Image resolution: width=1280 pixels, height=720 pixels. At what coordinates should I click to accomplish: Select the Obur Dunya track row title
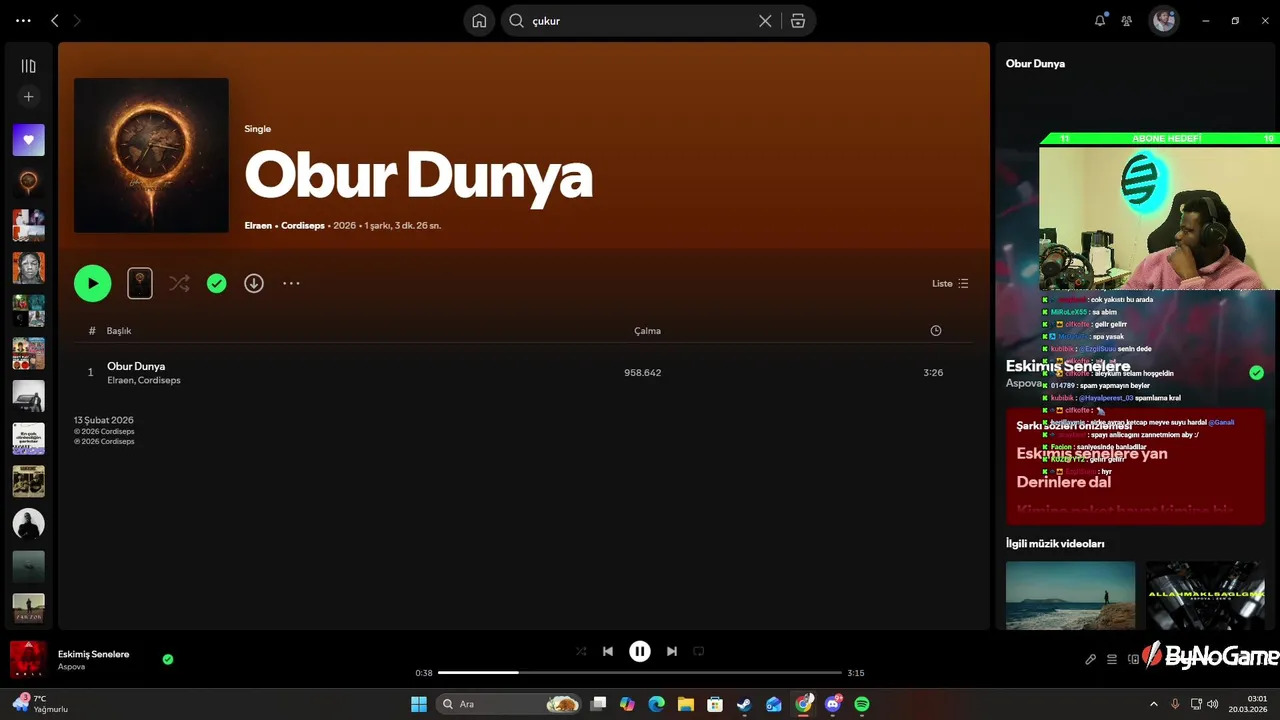(x=136, y=366)
